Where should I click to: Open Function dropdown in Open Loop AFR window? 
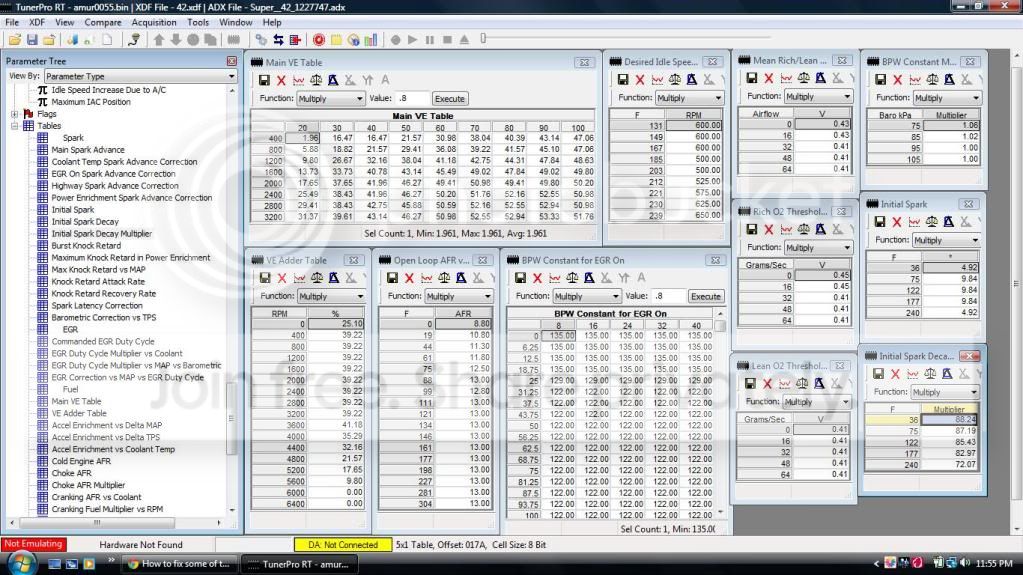coord(459,296)
